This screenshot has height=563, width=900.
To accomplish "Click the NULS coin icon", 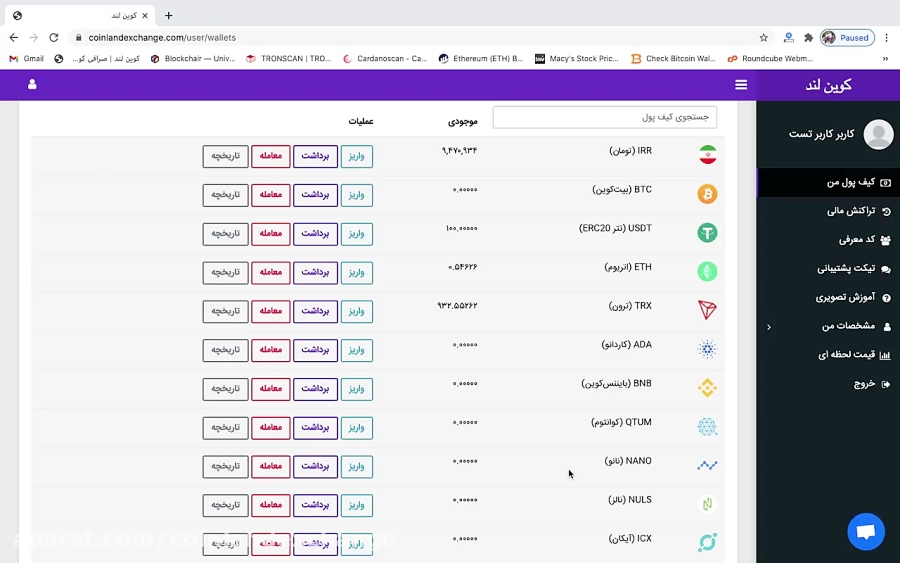I will [x=707, y=504].
